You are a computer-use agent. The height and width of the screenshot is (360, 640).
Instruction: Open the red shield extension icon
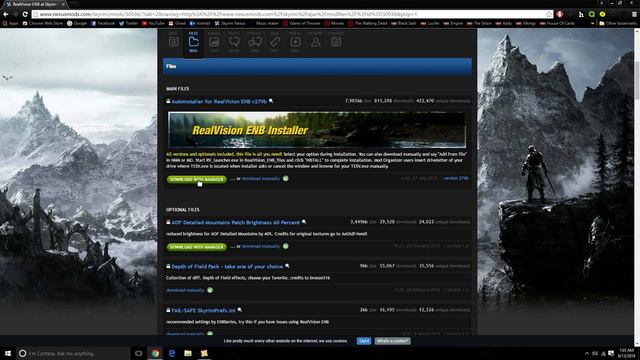tap(560, 14)
